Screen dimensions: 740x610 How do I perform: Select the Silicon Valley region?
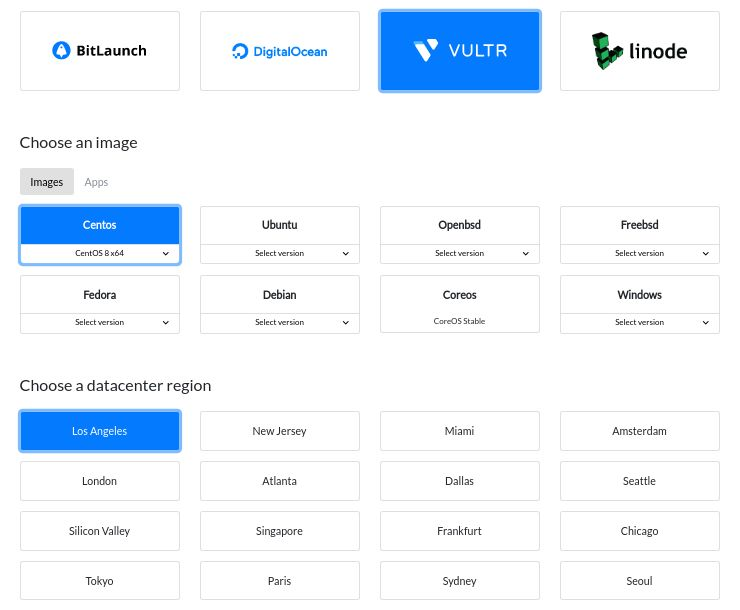100,531
